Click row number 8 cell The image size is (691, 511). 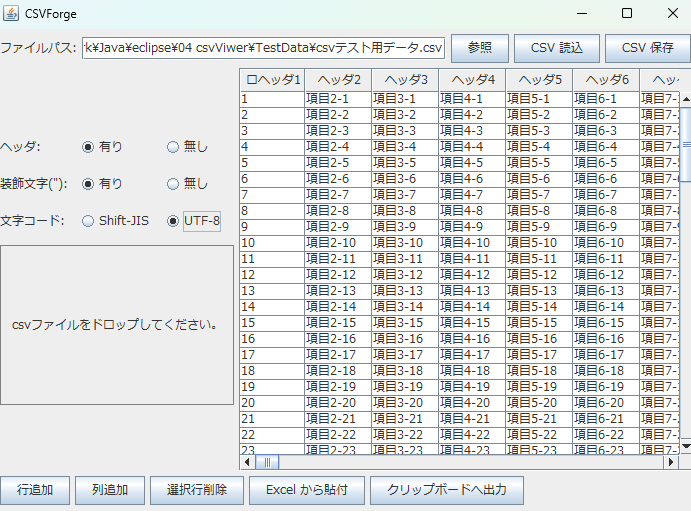point(272,211)
